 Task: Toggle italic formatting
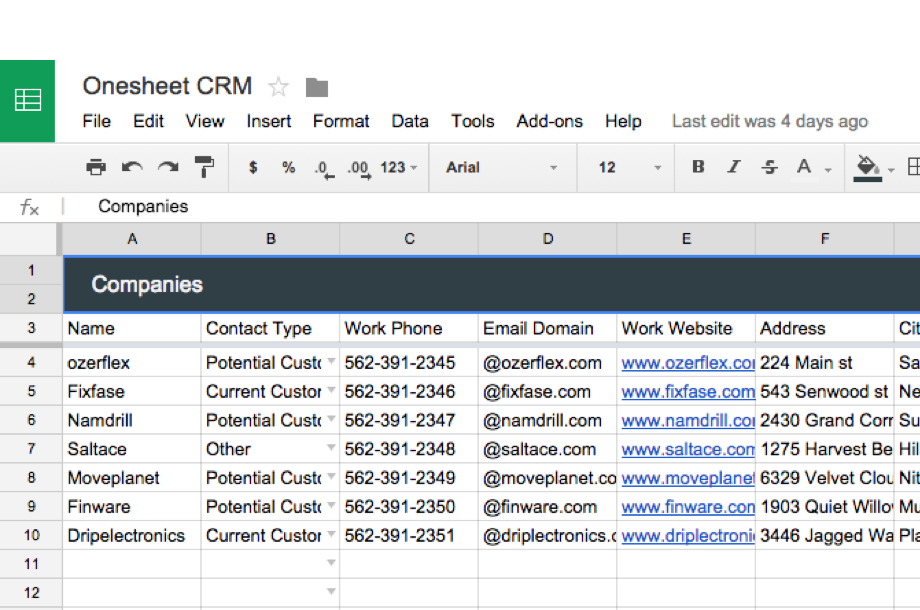coord(732,167)
